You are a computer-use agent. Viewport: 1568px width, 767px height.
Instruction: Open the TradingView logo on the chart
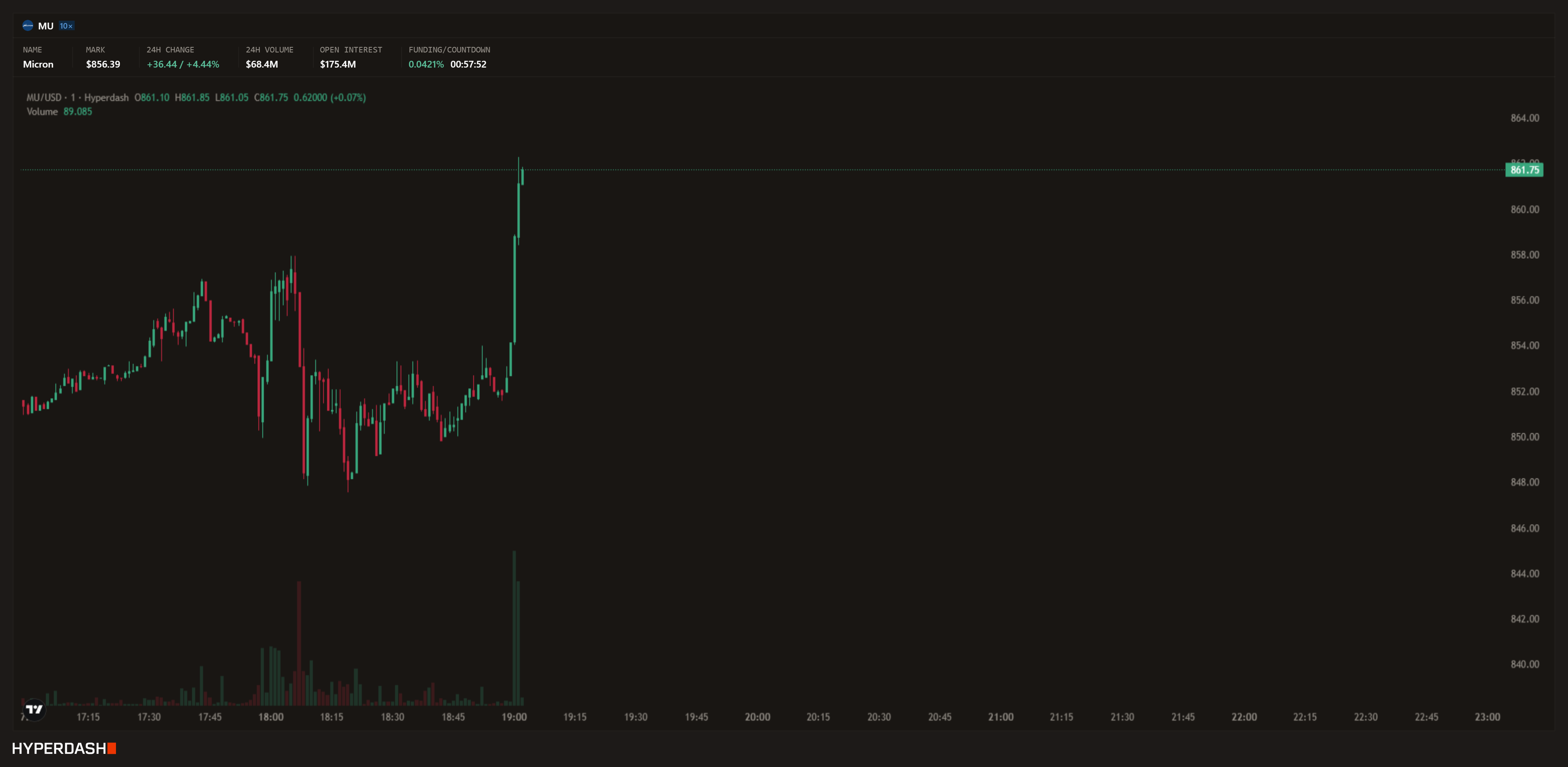point(35,709)
